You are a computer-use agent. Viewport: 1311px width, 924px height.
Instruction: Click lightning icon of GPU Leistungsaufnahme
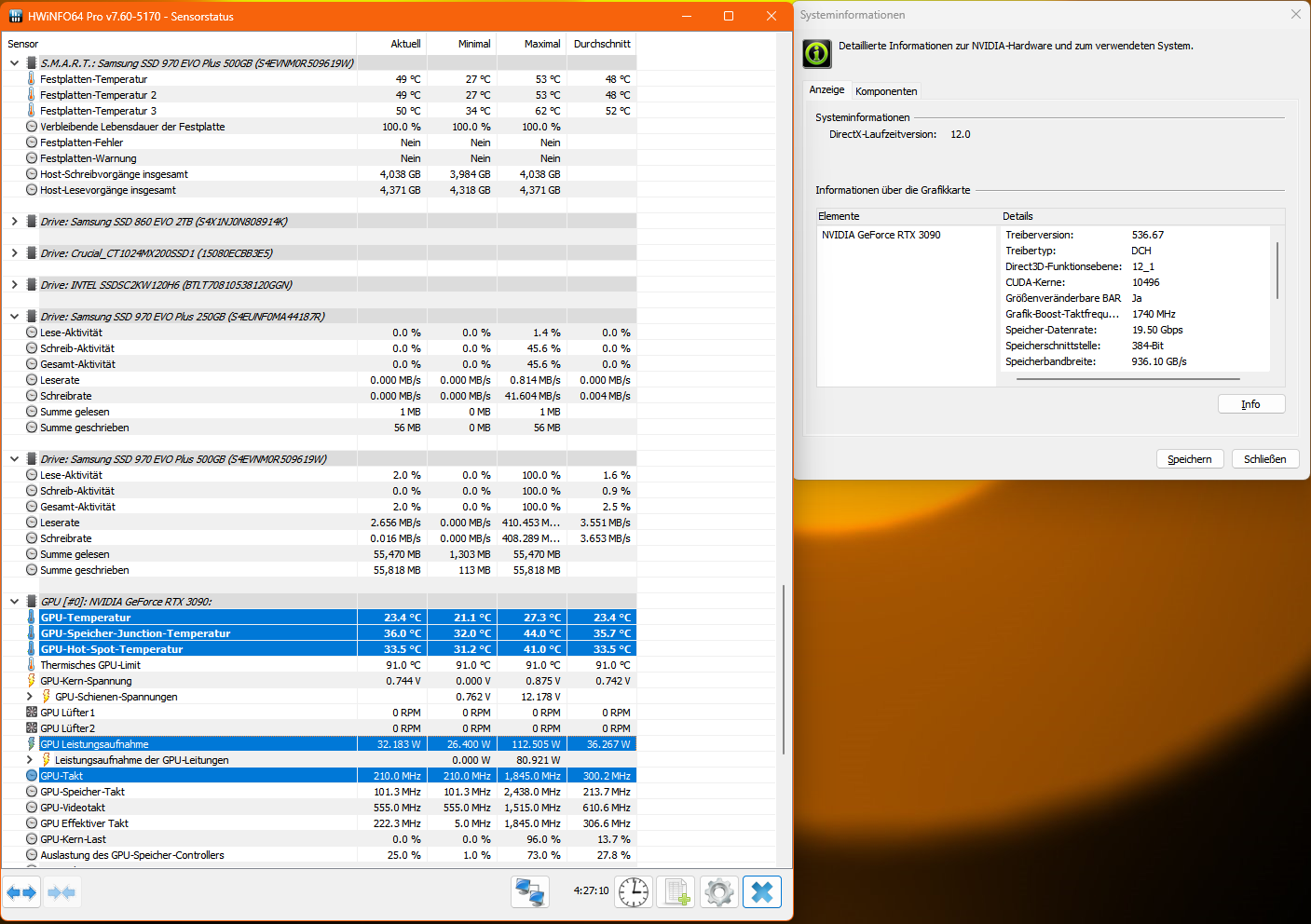(x=31, y=744)
